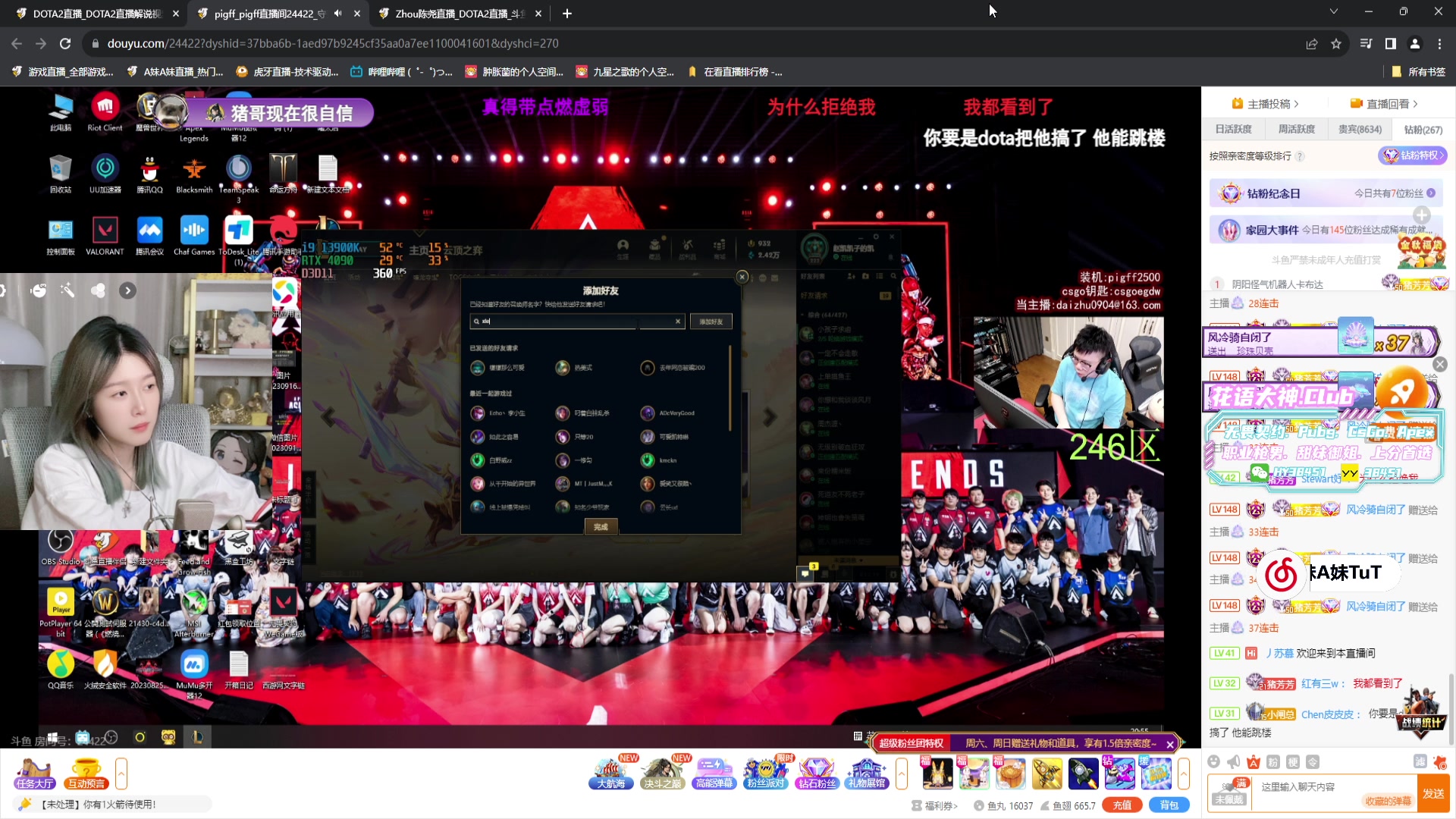Open the 直播回看 chevron link
This screenshot has height=819, width=1456.
(x=1384, y=104)
